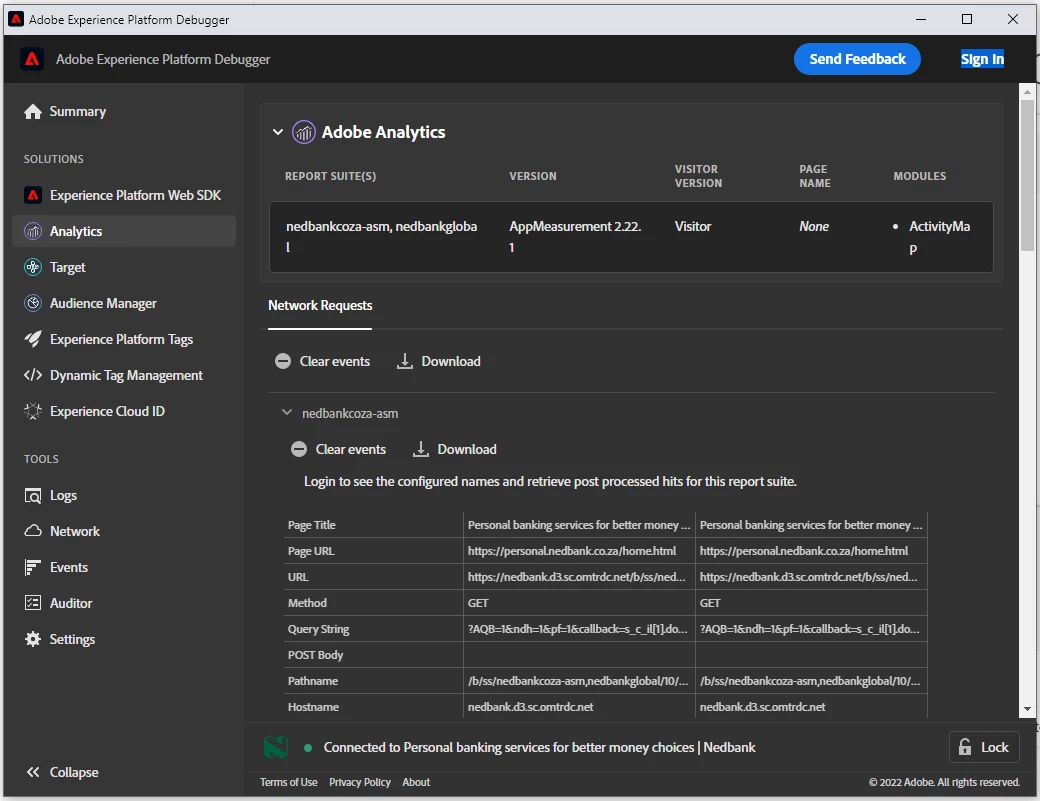
Task: Select the Target solution icon
Action: click(32, 267)
